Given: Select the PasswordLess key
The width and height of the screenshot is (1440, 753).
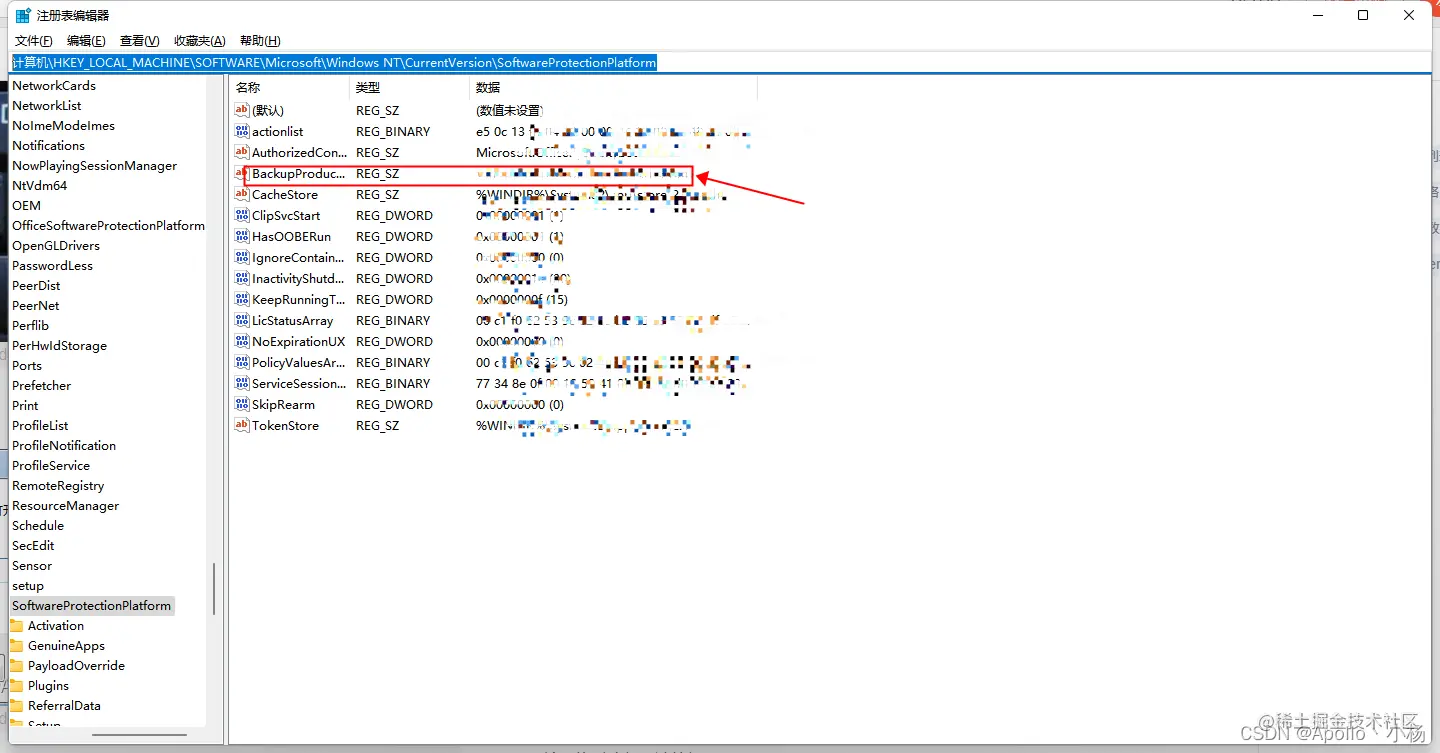Looking at the screenshot, I should 52,265.
